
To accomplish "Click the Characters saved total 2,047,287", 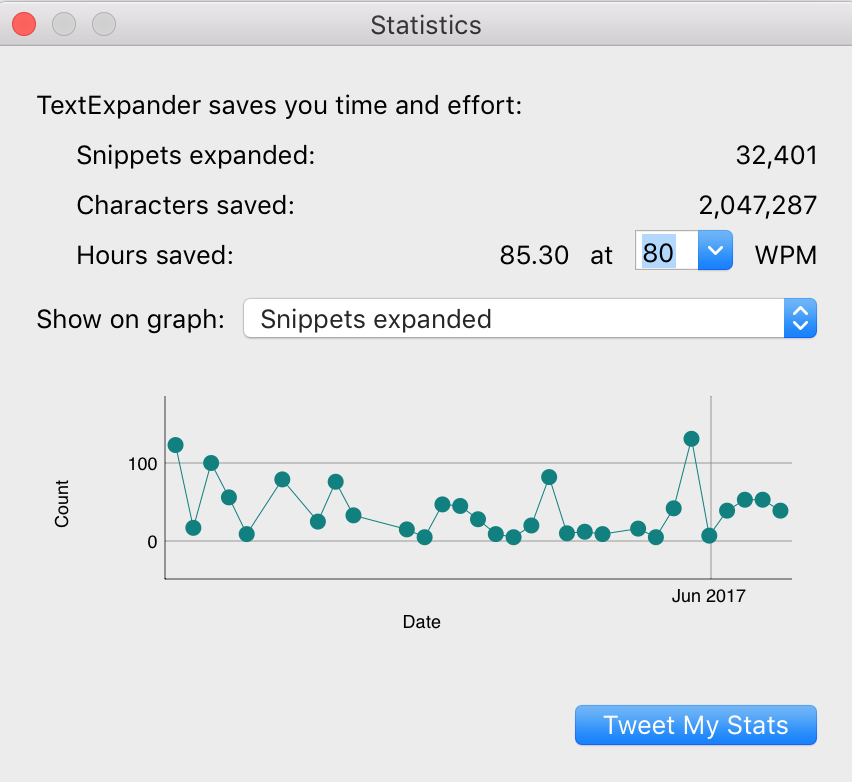I will pos(757,205).
